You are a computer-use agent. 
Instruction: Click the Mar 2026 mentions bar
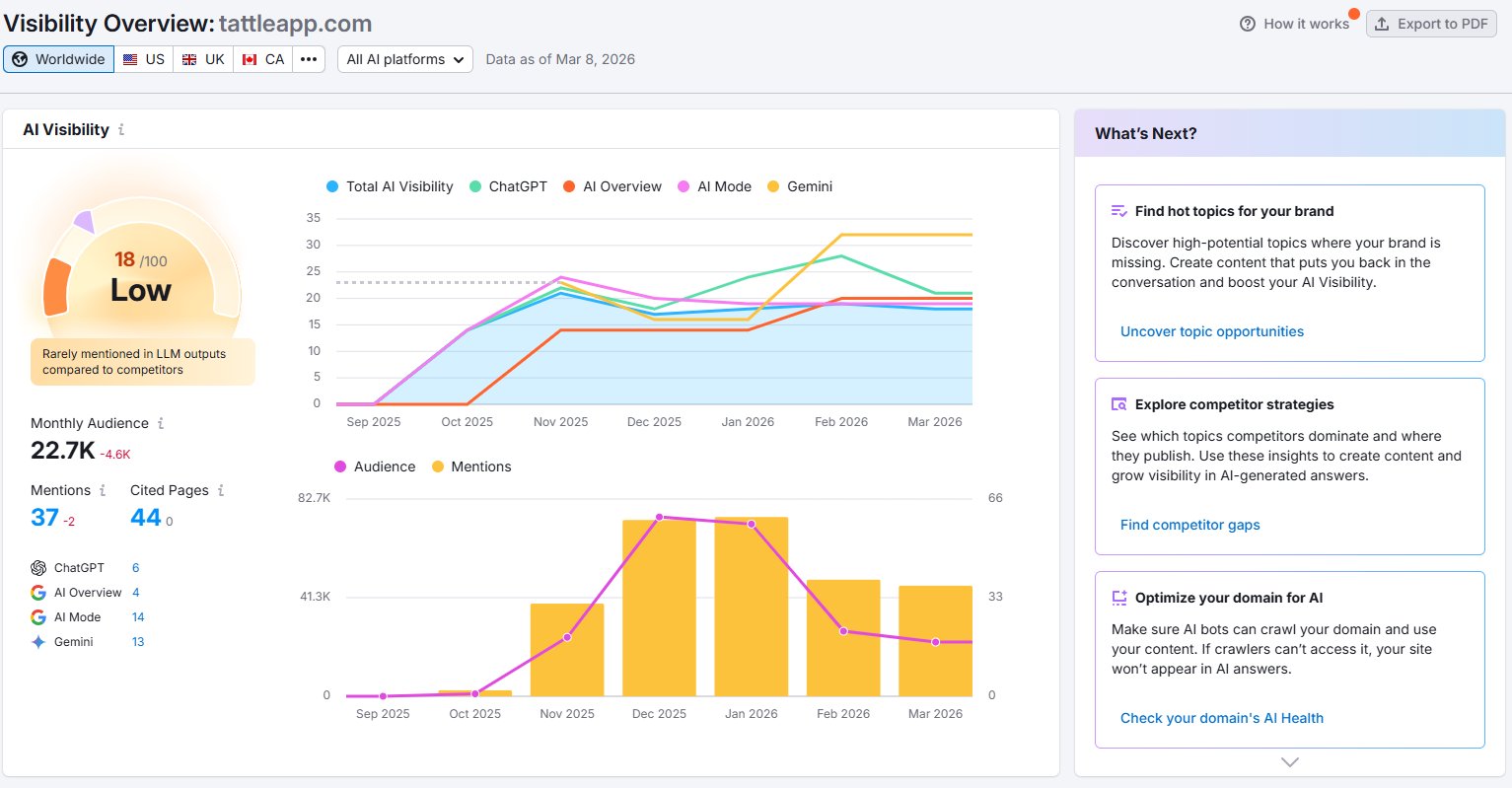[x=935, y=640]
